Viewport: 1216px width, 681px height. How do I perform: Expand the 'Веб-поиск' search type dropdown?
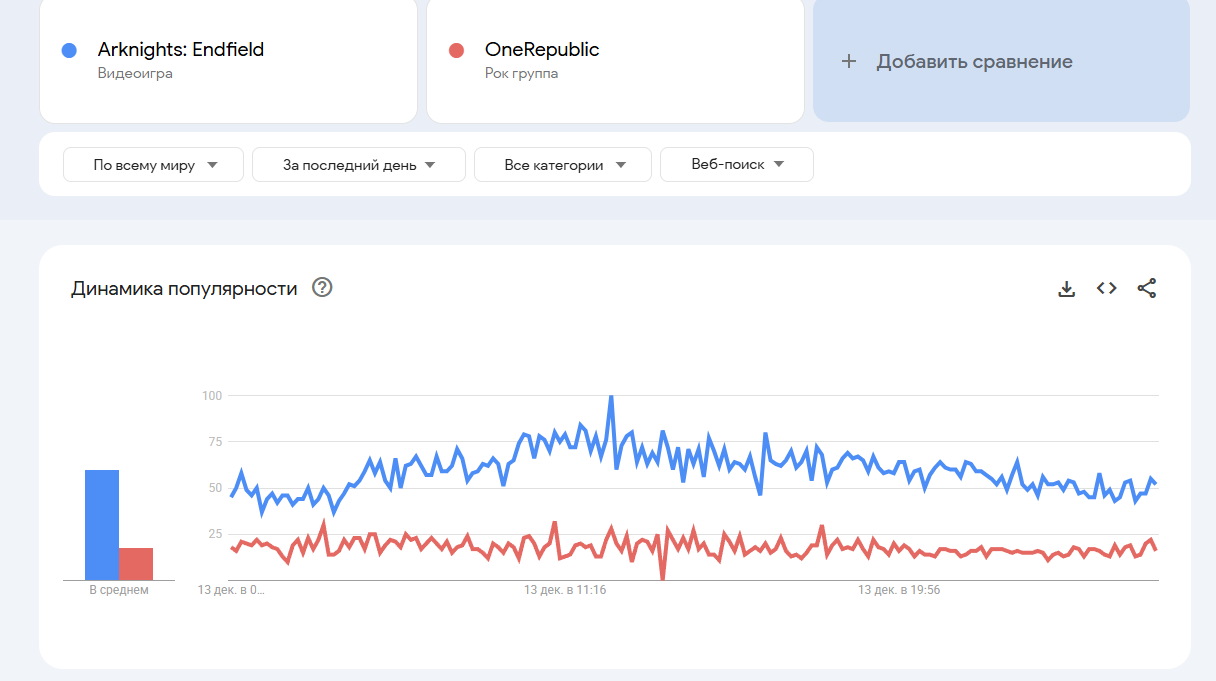point(736,165)
